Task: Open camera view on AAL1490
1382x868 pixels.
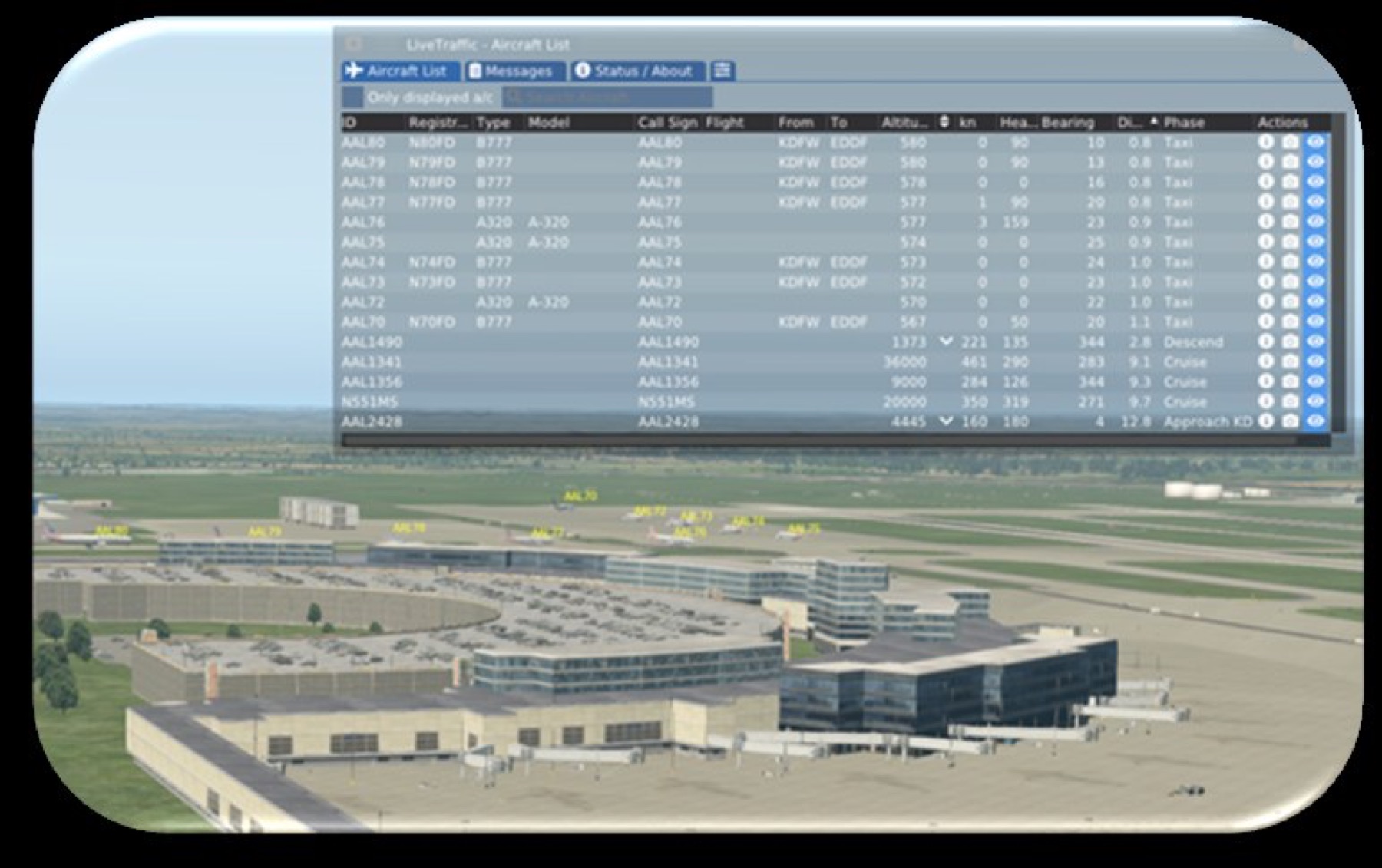Action: (x=1291, y=342)
